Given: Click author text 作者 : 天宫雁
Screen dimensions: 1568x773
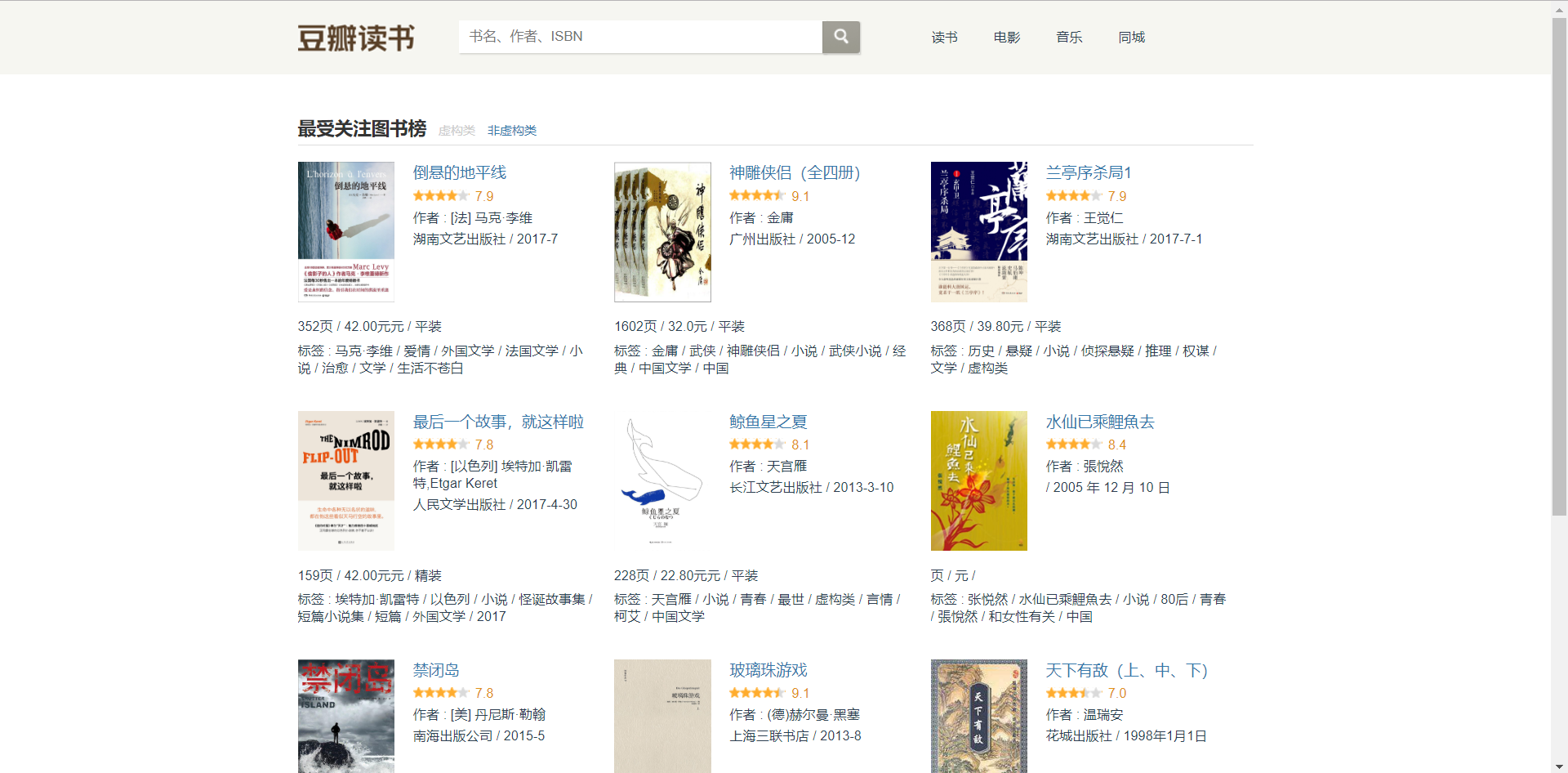Looking at the screenshot, I should [768, 466].
